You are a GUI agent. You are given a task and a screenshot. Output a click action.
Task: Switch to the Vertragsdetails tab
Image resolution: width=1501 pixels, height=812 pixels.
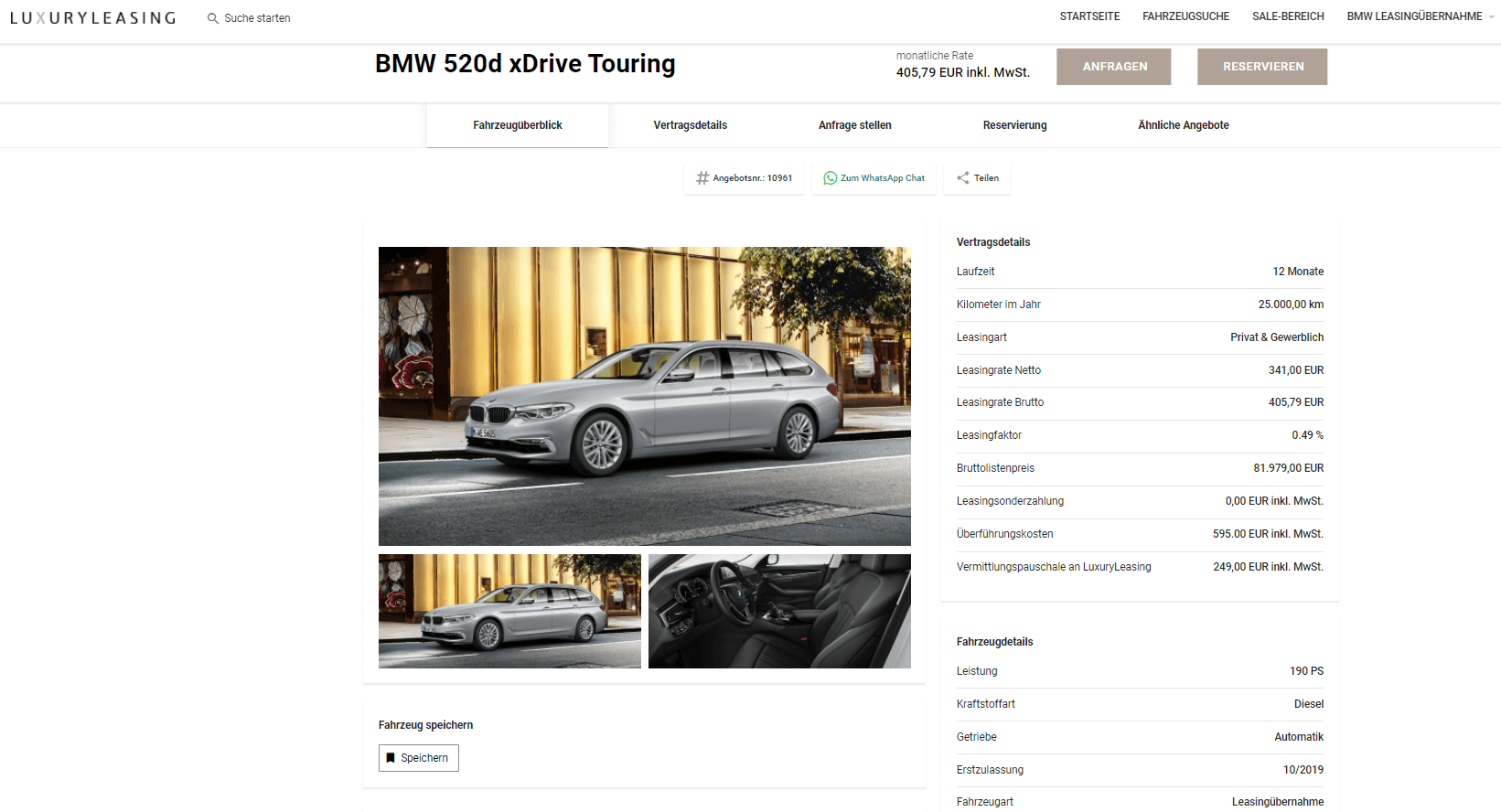pos(691,125)
